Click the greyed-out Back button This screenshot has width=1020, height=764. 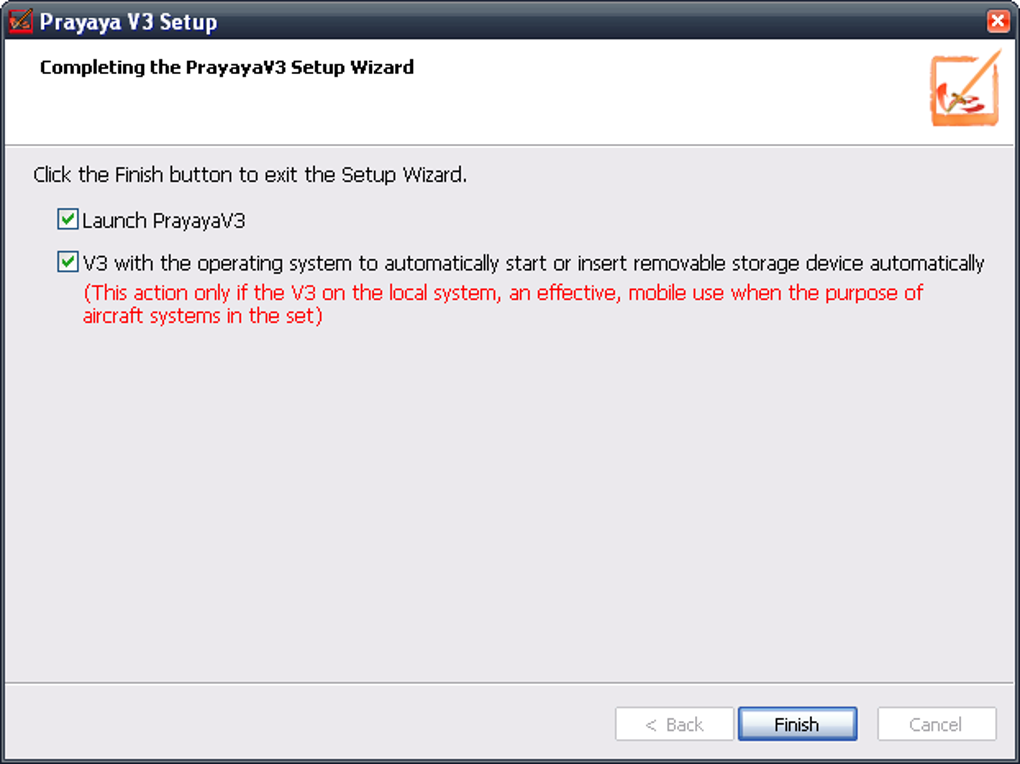[x=675, y=724]
